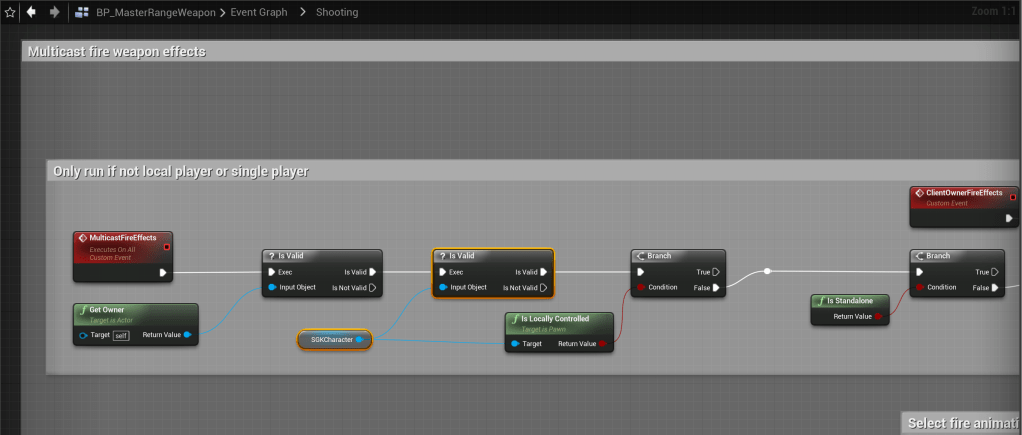Click Get Owner Return Value output pin
Screen dimensions: 1022x435
[188, 335]
